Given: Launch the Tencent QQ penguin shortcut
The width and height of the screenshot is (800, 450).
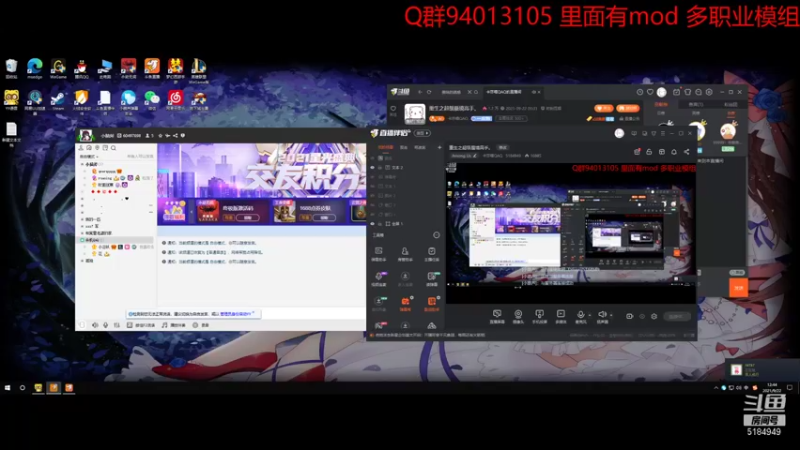Looking at the screenshot, I should point(81,68).
